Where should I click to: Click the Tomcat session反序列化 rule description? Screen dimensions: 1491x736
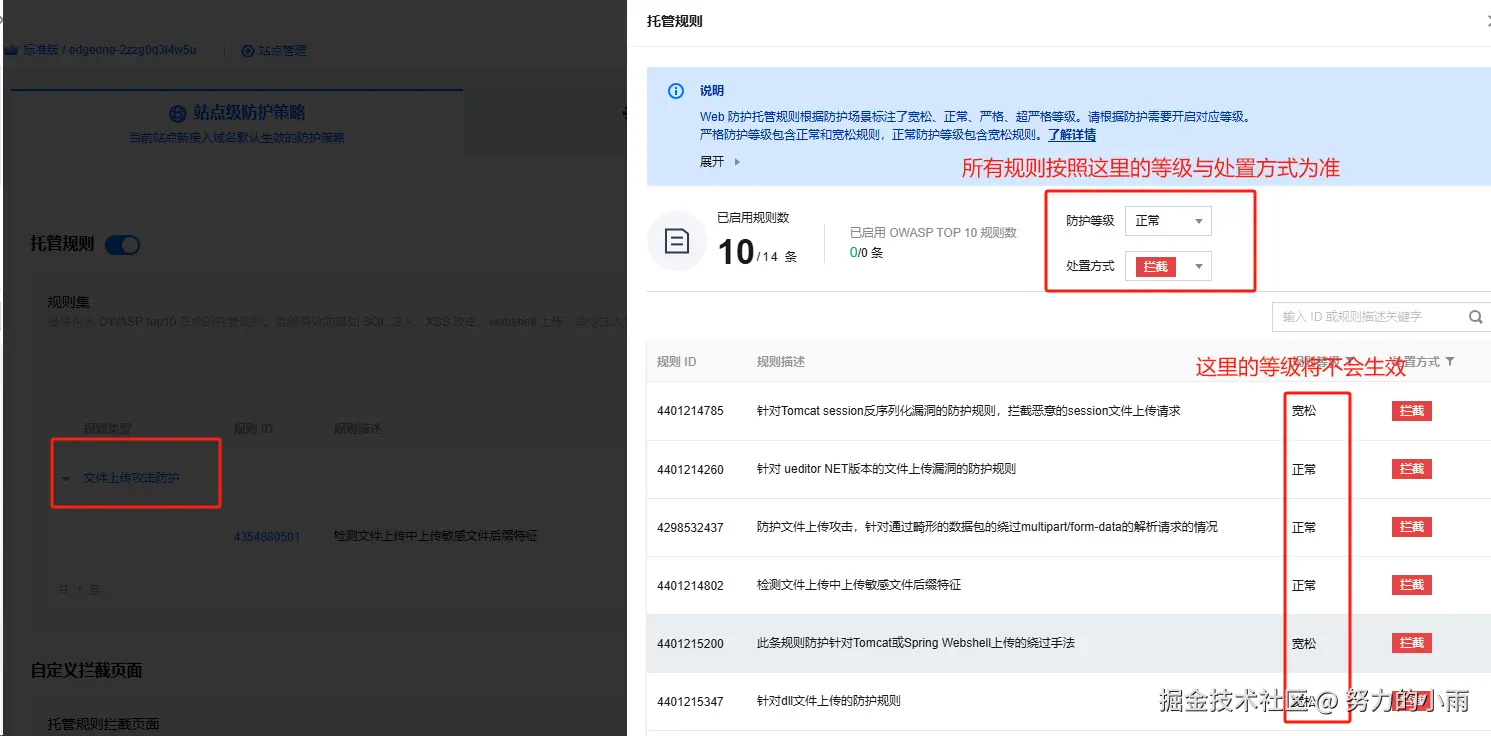(x=969, y=411)
